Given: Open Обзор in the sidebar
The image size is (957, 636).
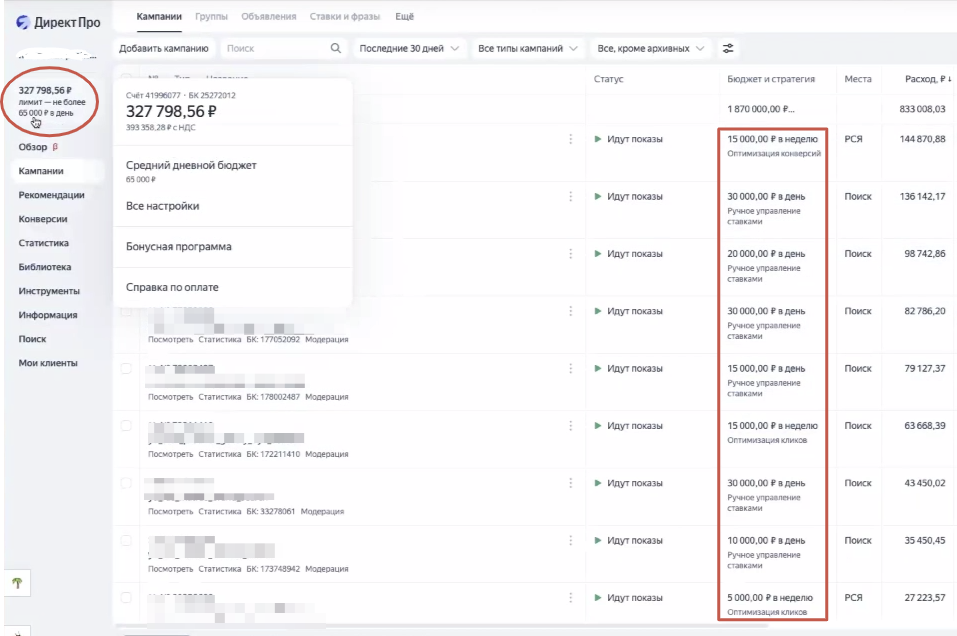Looking at the screenshot, I should [x=33, y=147].
